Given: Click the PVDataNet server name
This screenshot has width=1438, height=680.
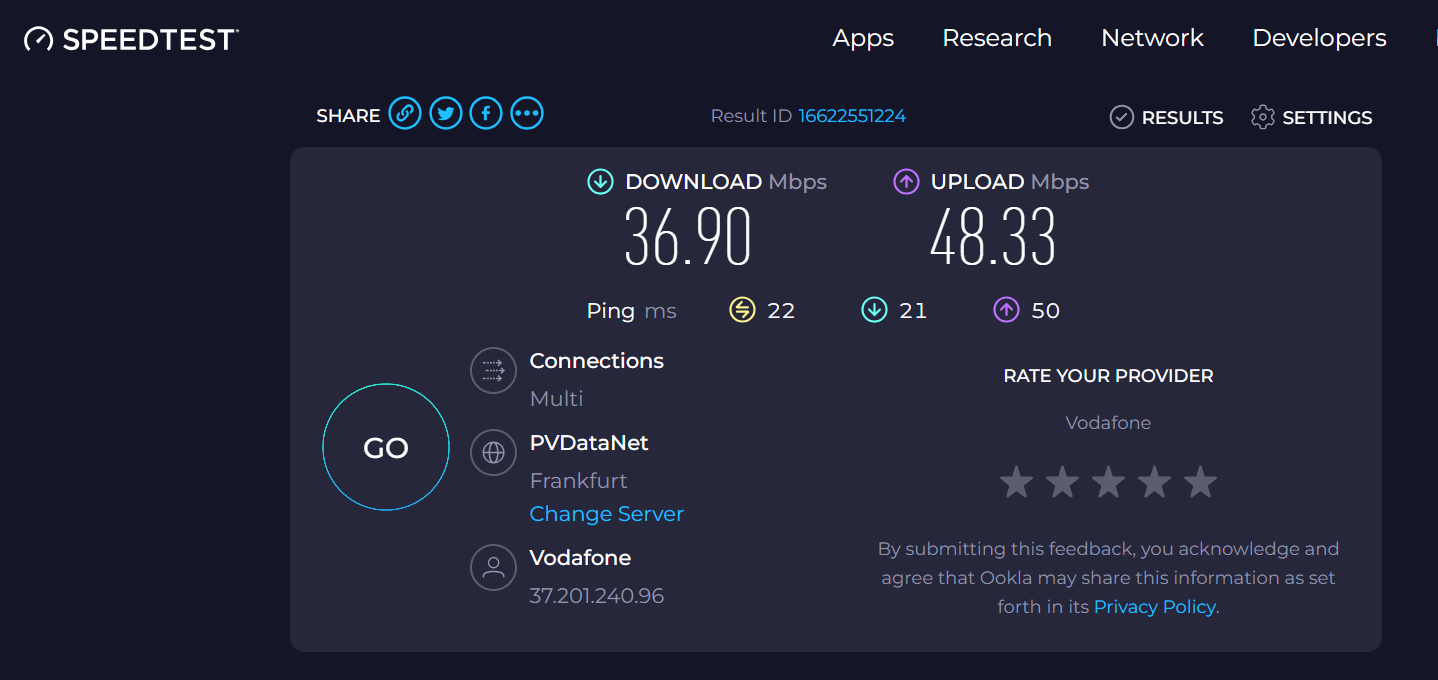Looking at the screenshot, I should 589,442.
